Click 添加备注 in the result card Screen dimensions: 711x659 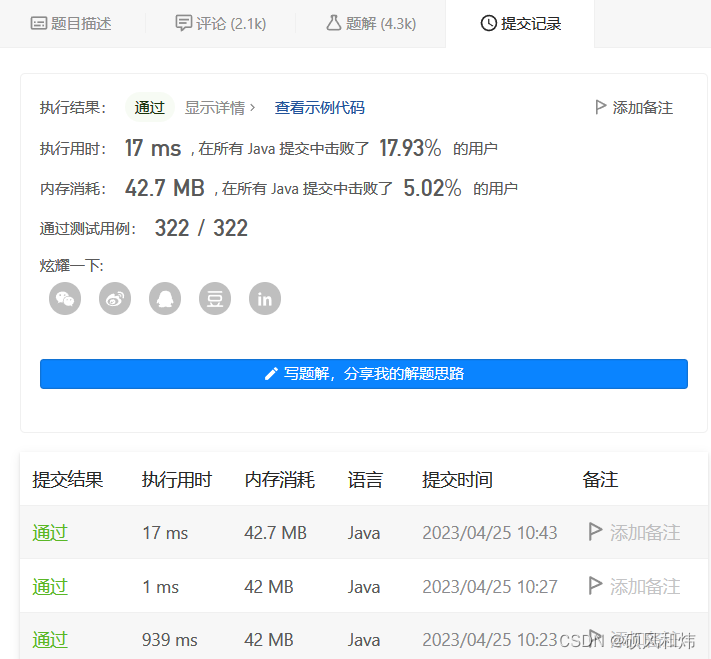(x=634, y=107)
